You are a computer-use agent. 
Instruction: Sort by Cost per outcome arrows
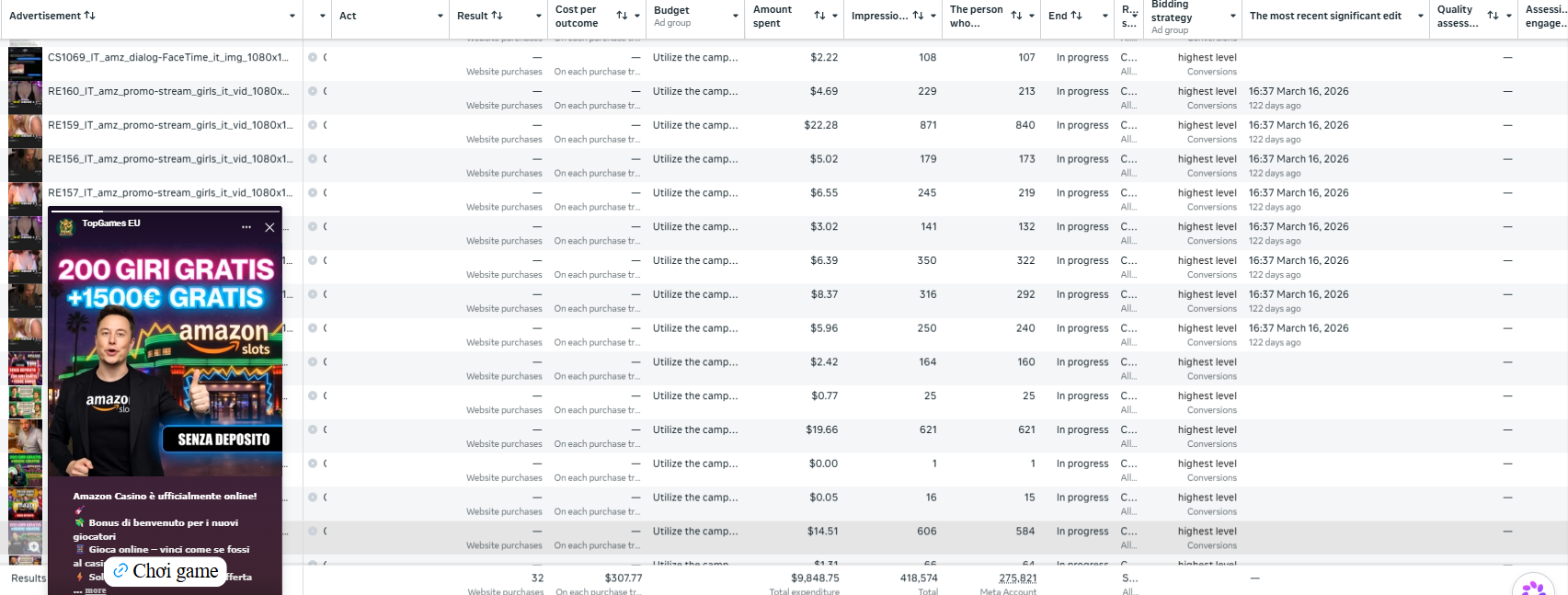[622, 16]
